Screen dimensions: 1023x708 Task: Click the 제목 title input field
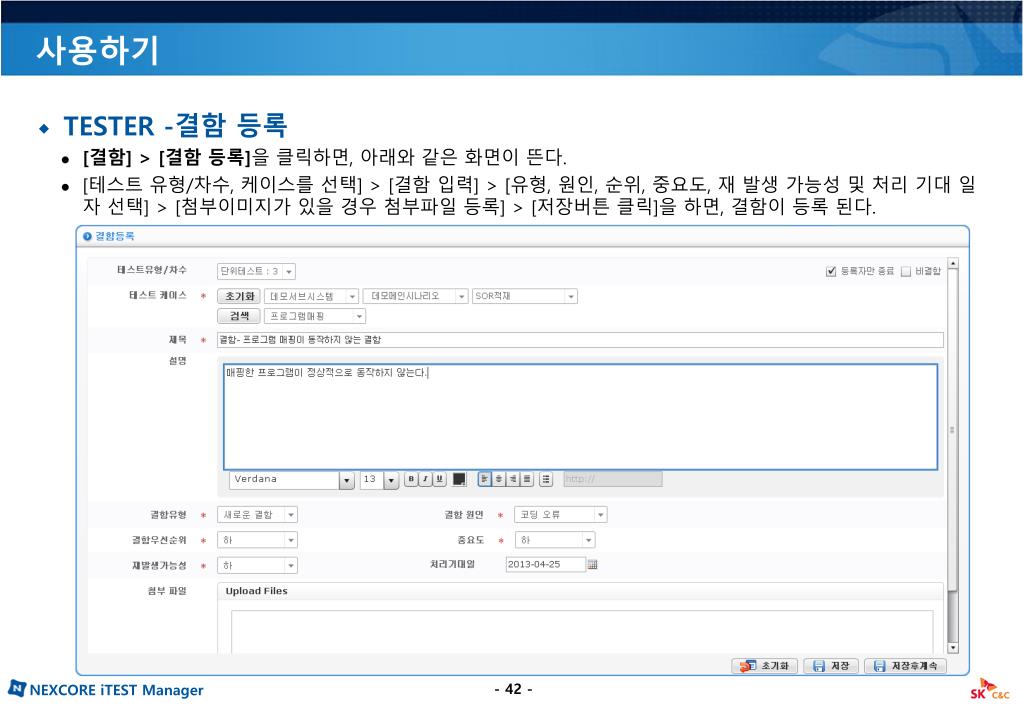(581, 340)
